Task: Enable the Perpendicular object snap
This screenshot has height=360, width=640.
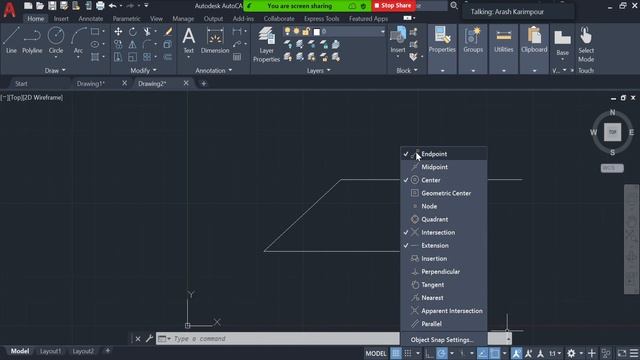Action: pyautogui.click(x=444, y=271)
